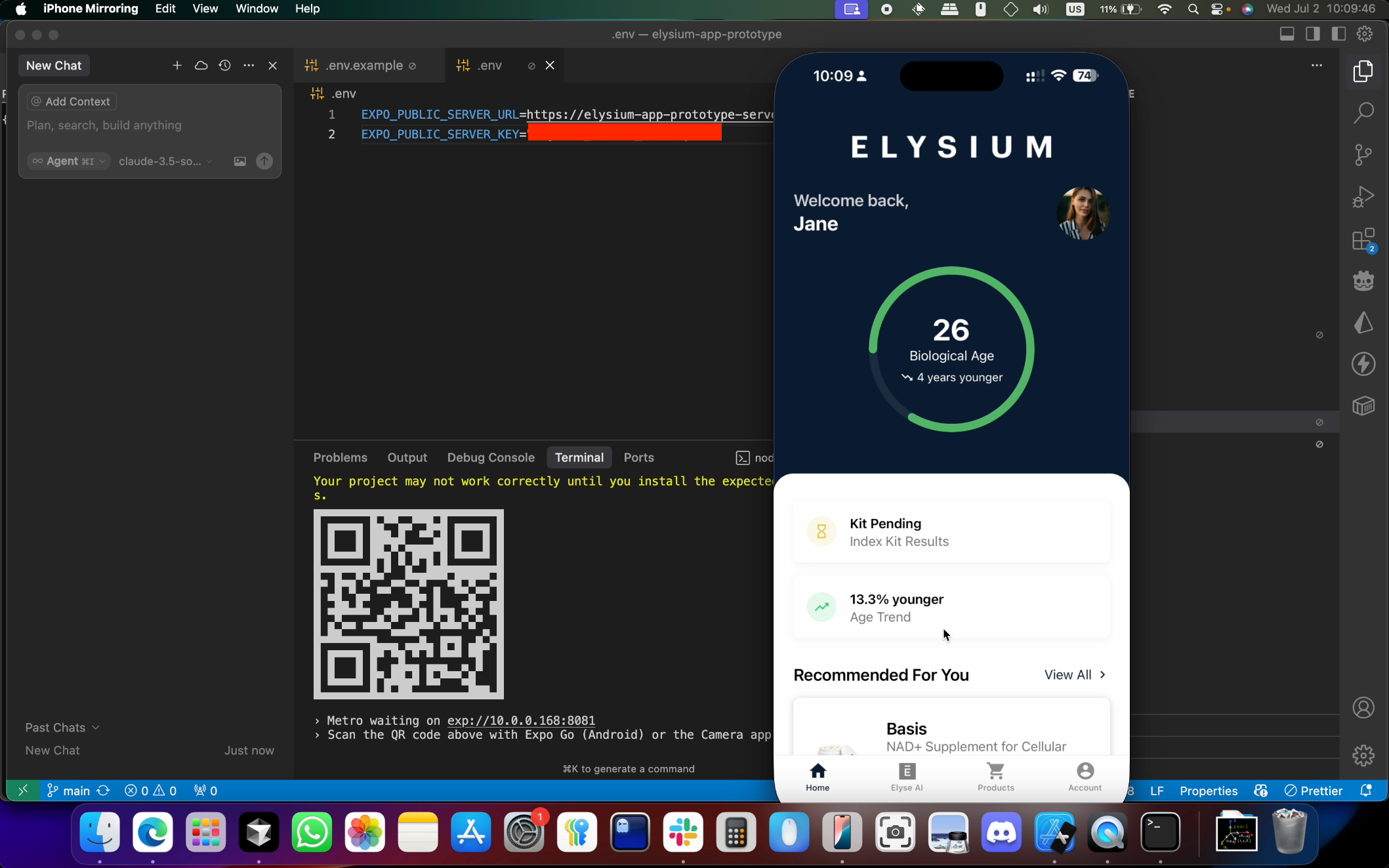Screen dimensions: 1389x868
Task: Close the chat panel
Action: tap(273, 66)
